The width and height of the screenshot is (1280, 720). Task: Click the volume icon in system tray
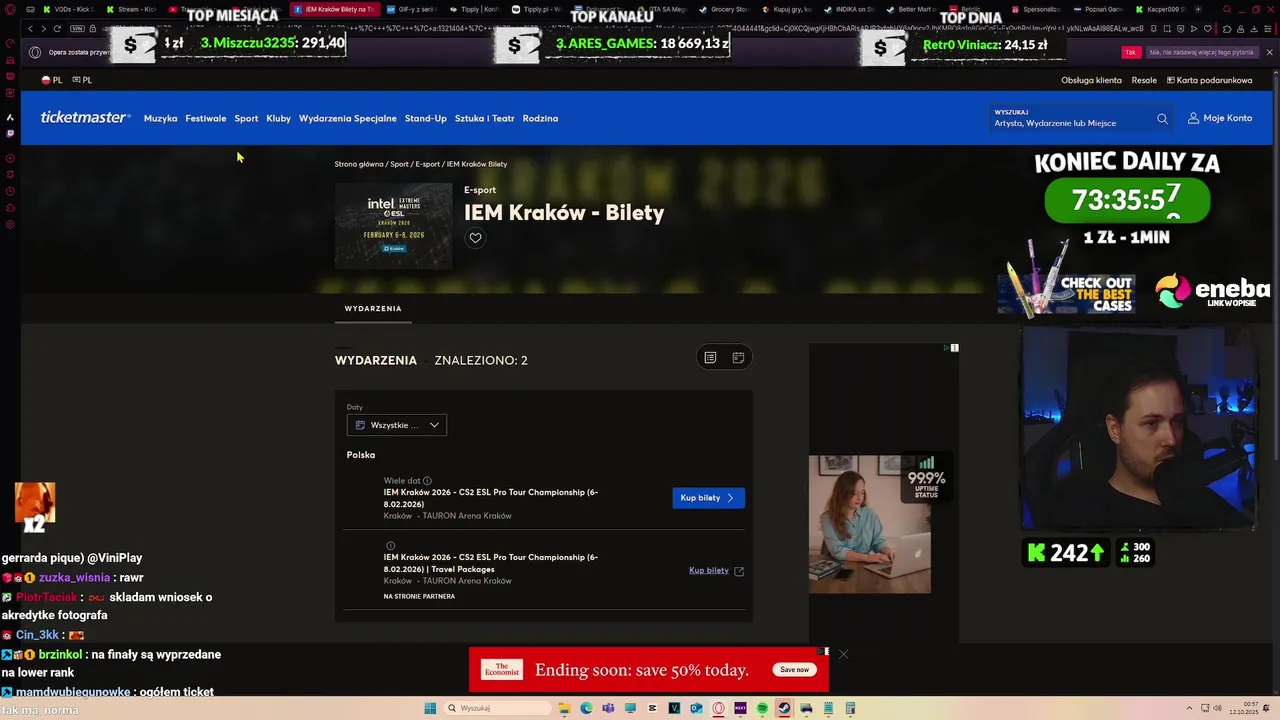tap(1217, 708)
